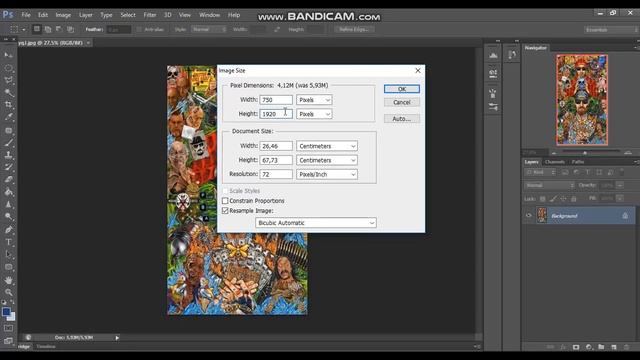Switch to the Channels tab
640x360 pixels.
click(x=554, y=162)
